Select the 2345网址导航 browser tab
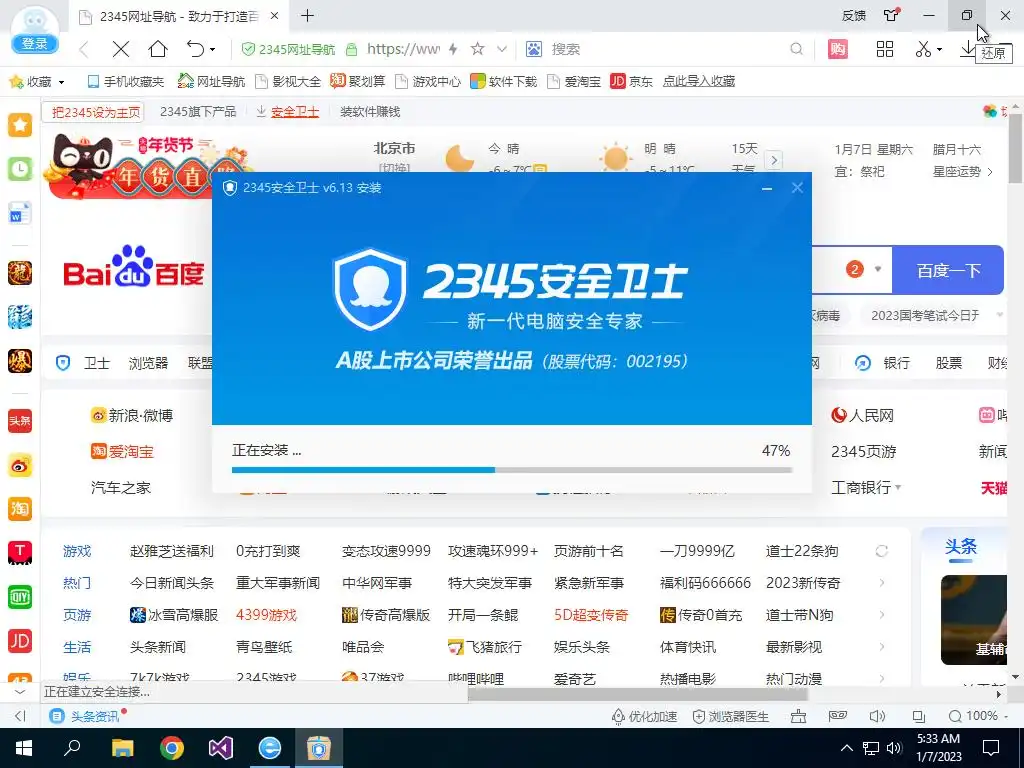Viewport: 1024px width, 768px height. coord(180,16)
